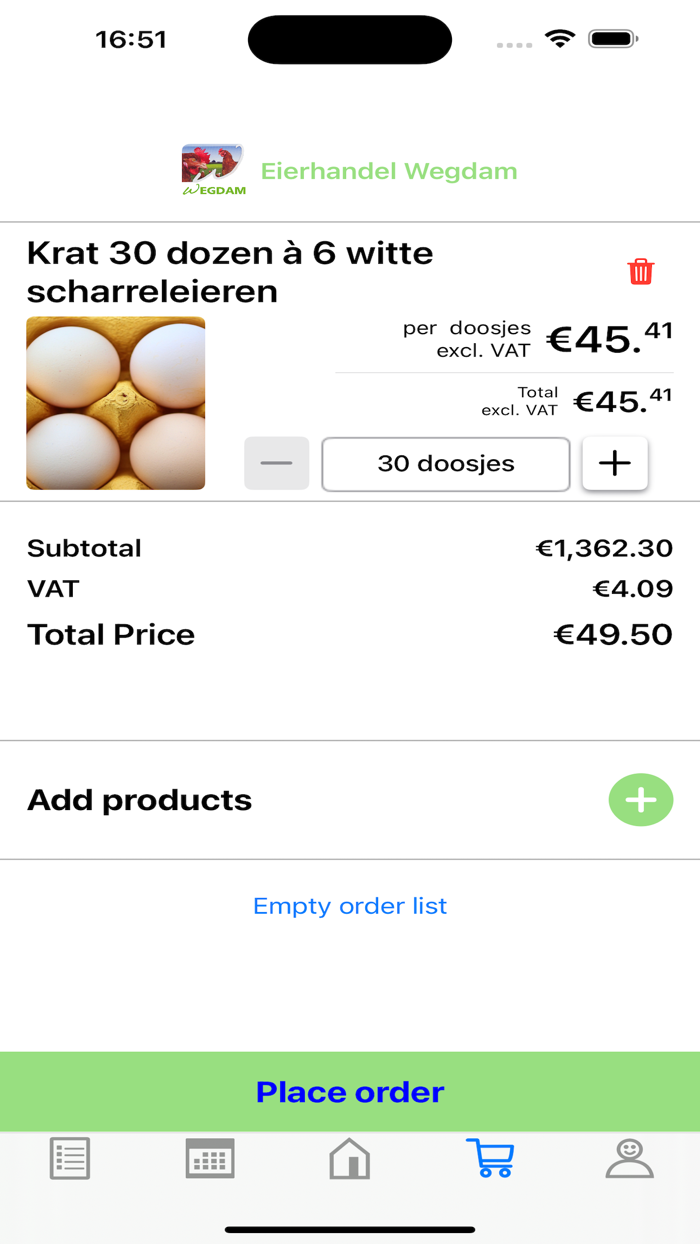Tap the Wi-Fi icon in status bar
The image size is (700, 1244).
click(x=559, y=39)
